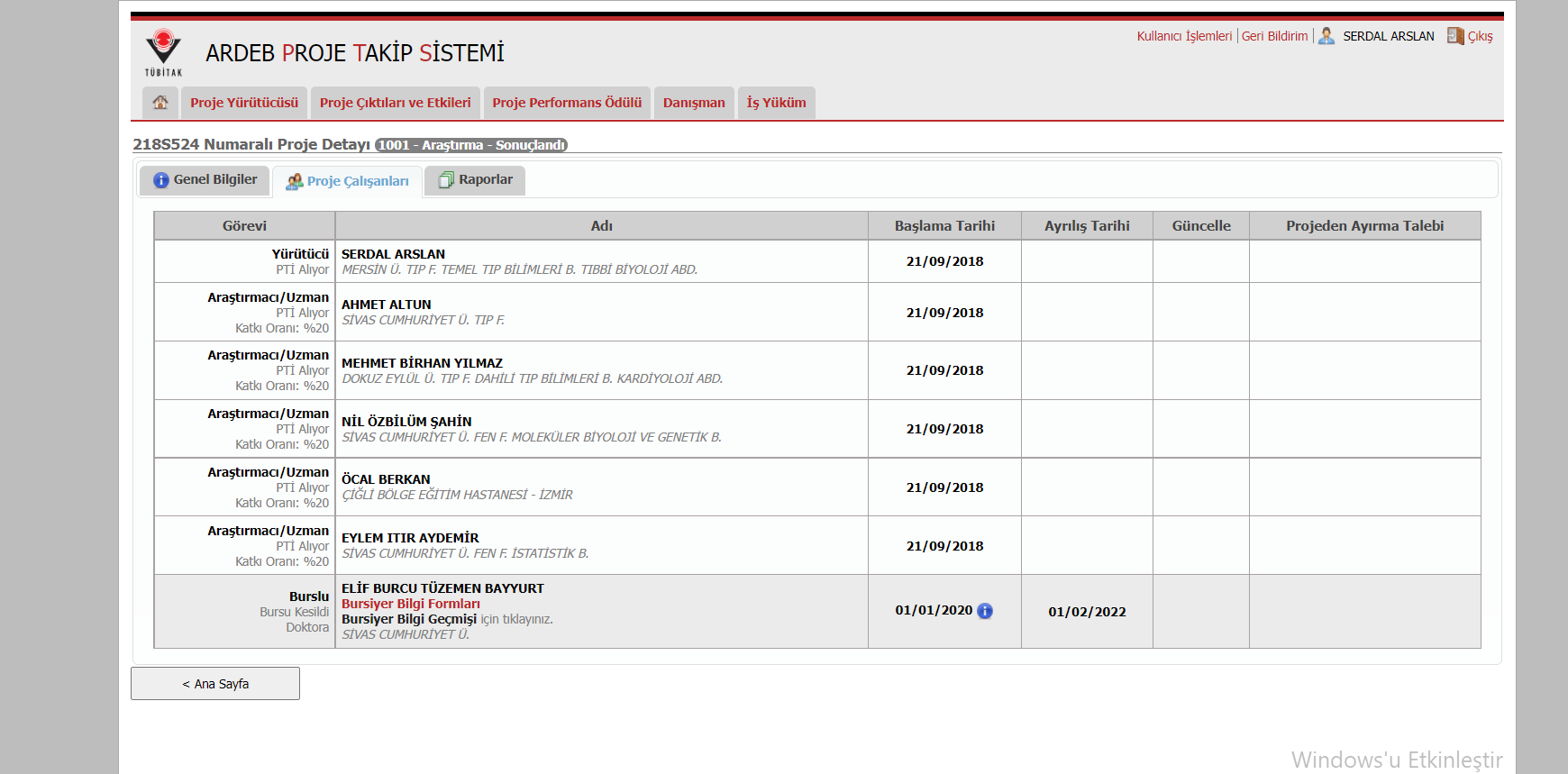This screenshot has width=1568, height=774.
Task: Click the Güncelle column header
Action: coord(1201,226)
